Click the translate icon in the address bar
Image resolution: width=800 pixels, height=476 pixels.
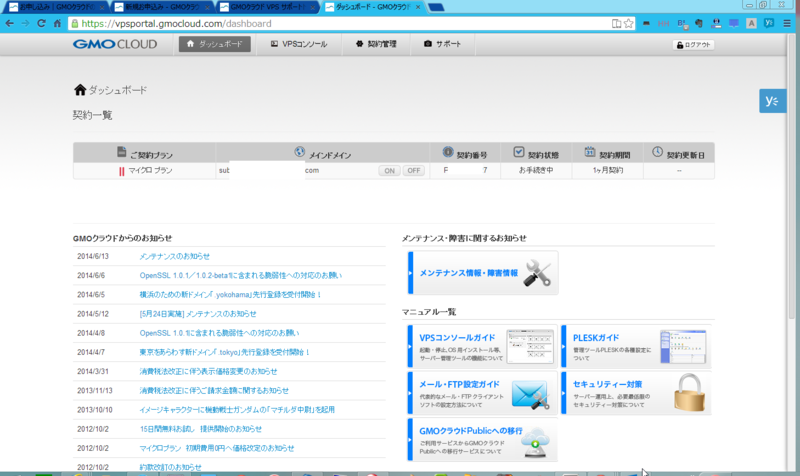[x=616, y=23]
